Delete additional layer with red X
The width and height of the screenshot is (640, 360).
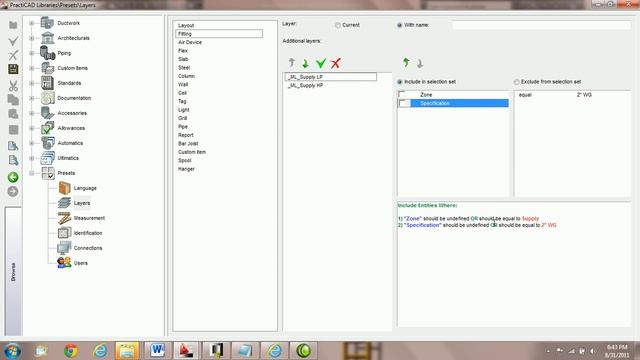coord(336,63)
